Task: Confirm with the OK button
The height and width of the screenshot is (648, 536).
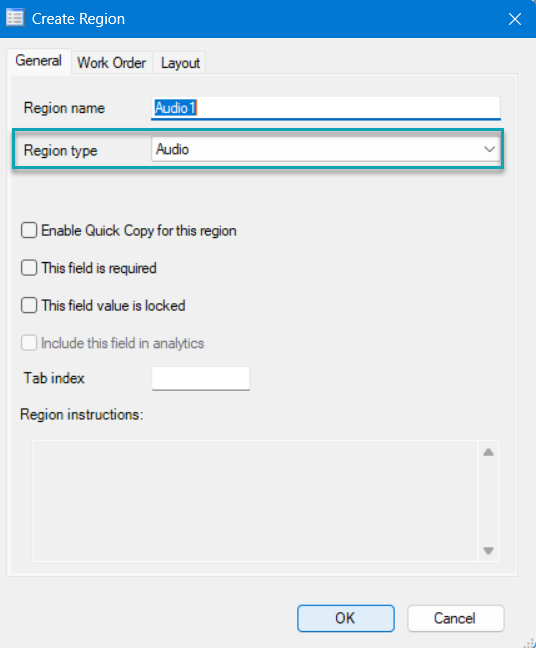Action: click(x=345, y=618)
